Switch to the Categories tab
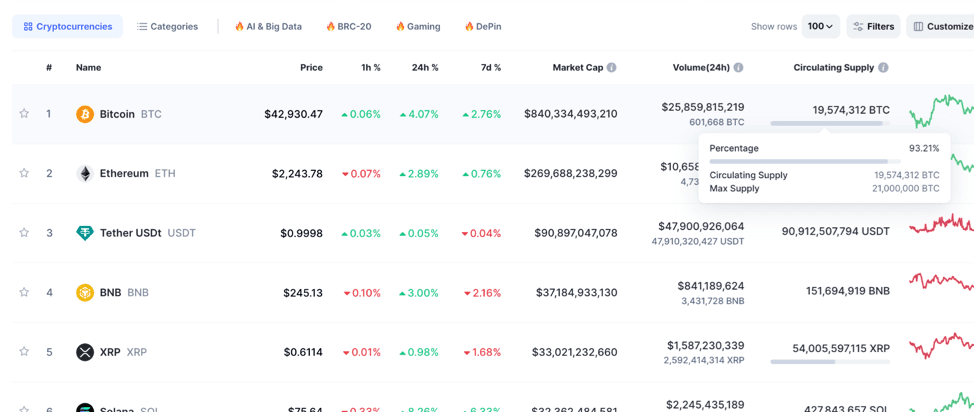The height and width of the screenshot is (412, 974). pos(167,27)
